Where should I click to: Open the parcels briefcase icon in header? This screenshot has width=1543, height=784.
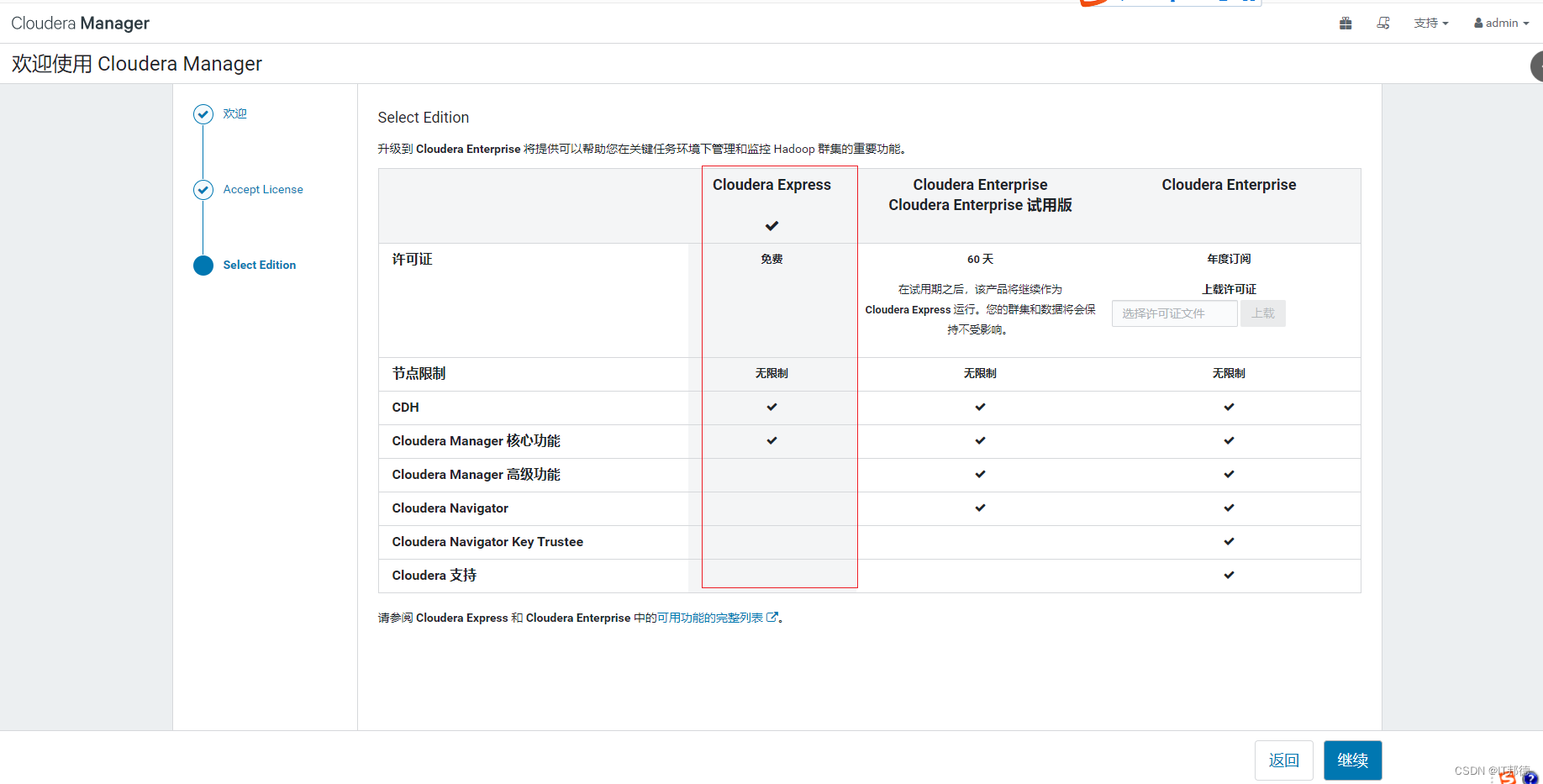point(1346,24)
